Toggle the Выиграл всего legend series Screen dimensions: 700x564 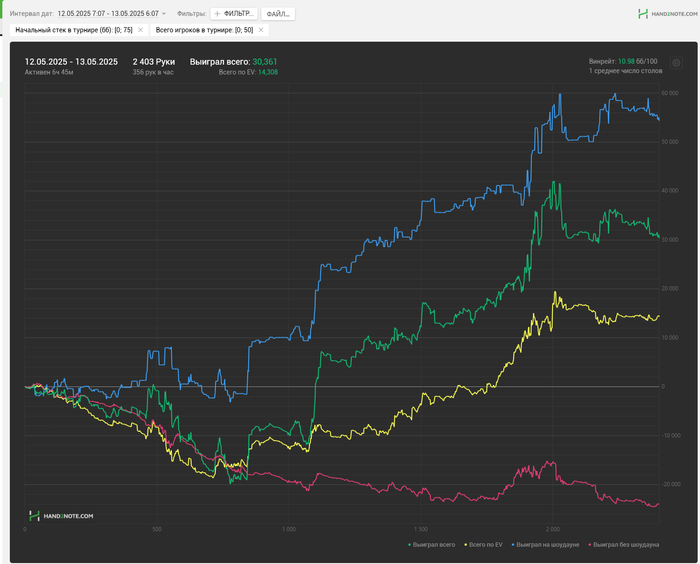(x=431, y=544)
